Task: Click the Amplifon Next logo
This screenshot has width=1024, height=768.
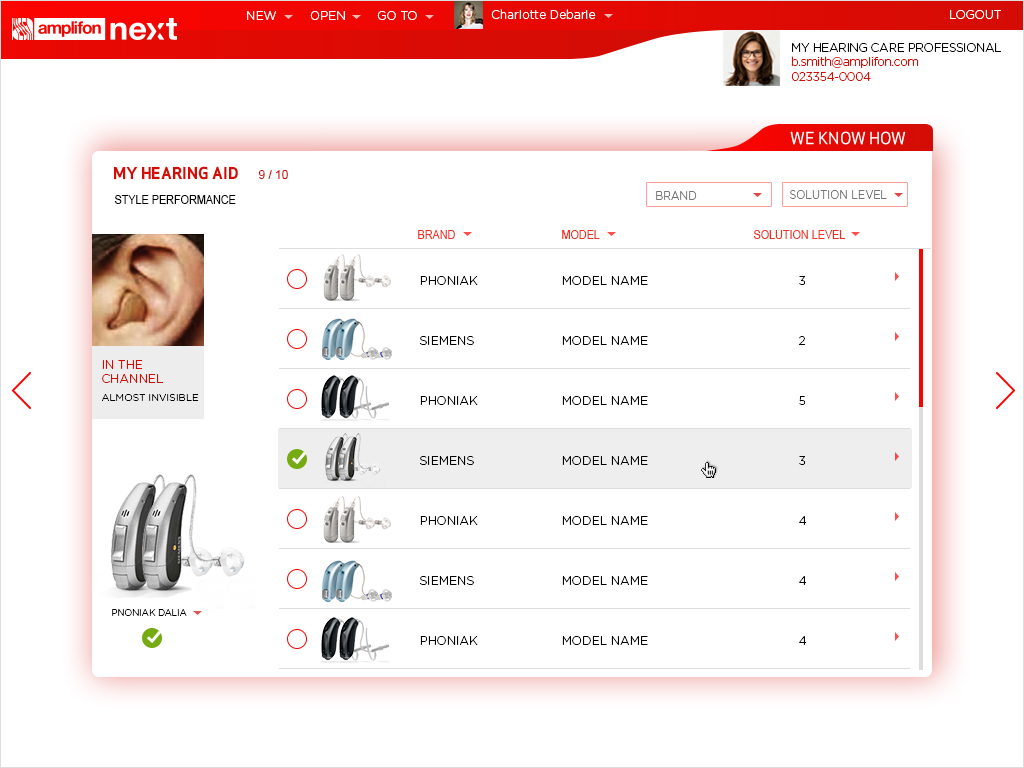Action: click(x=95, y=29)
